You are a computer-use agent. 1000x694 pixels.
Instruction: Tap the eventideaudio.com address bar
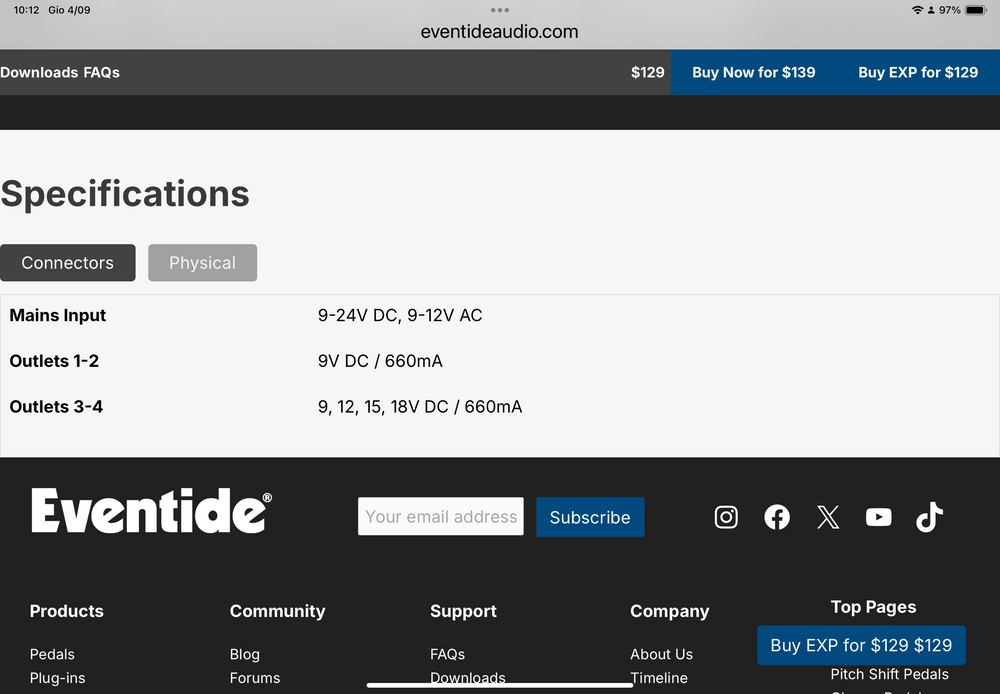(x=499, y=32)
